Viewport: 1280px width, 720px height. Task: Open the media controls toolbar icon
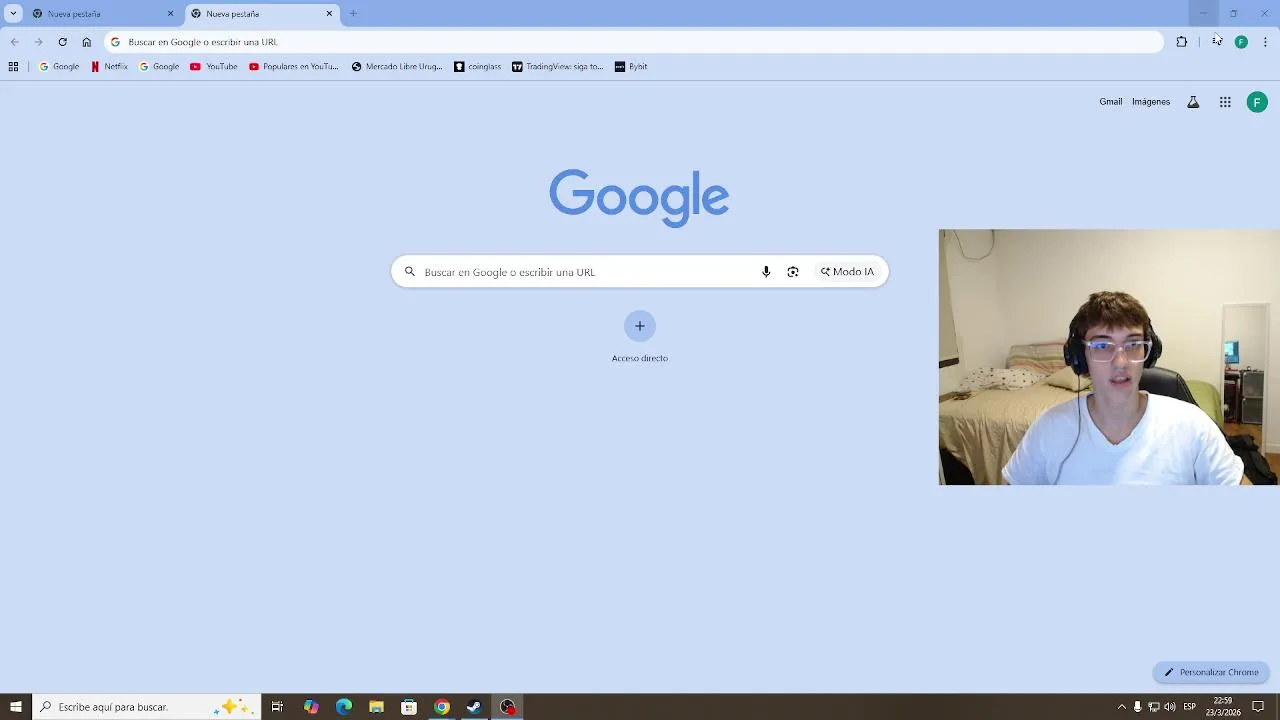pyautogui.click(x=1217, y=42)
